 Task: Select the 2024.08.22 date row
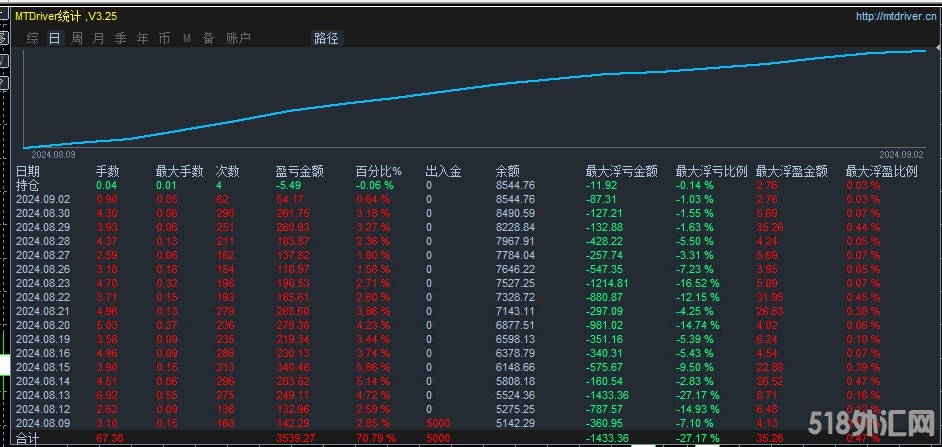tap(43, 297)
